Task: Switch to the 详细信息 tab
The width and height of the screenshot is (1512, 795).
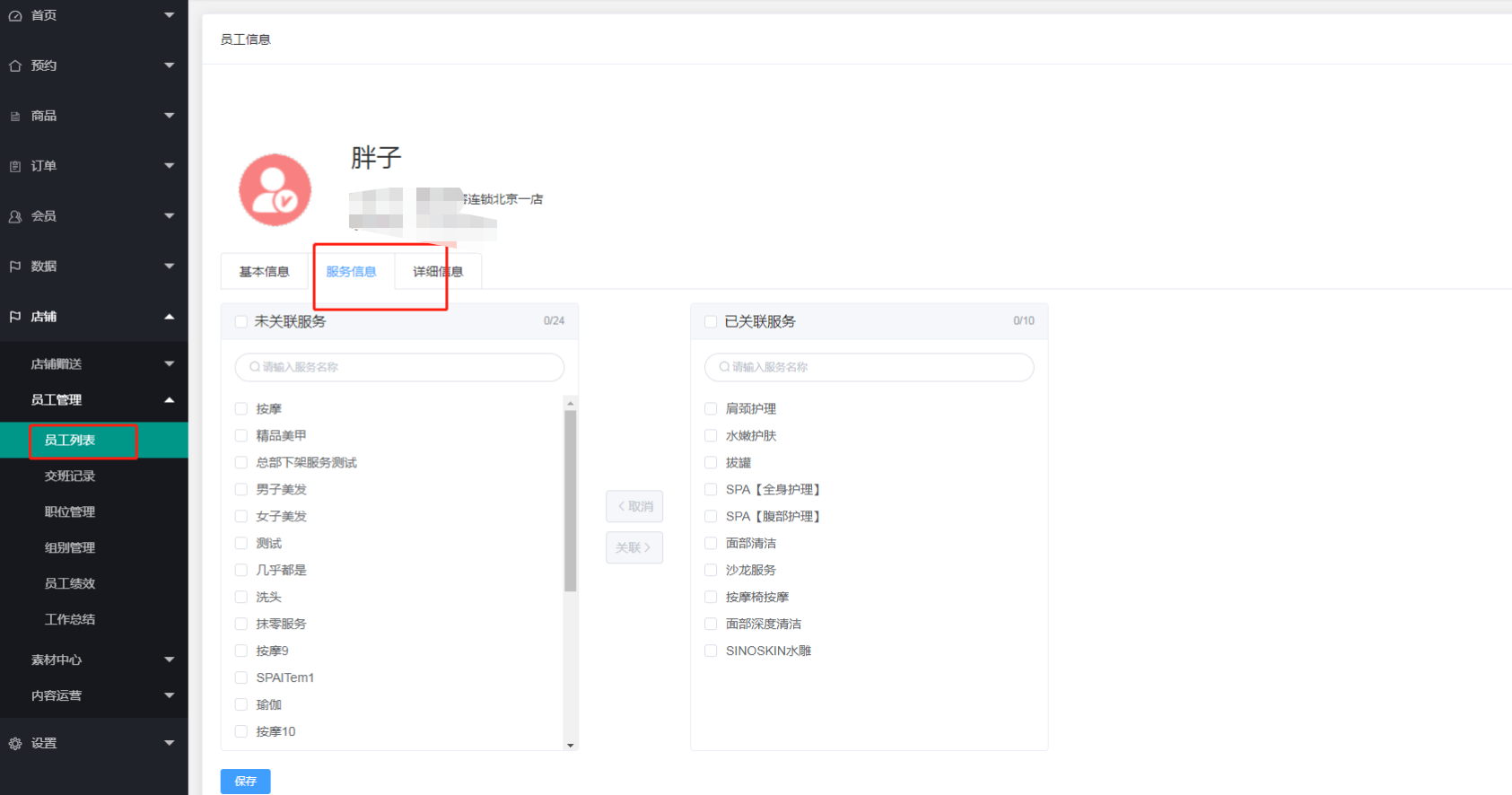Action: [438, 272]
